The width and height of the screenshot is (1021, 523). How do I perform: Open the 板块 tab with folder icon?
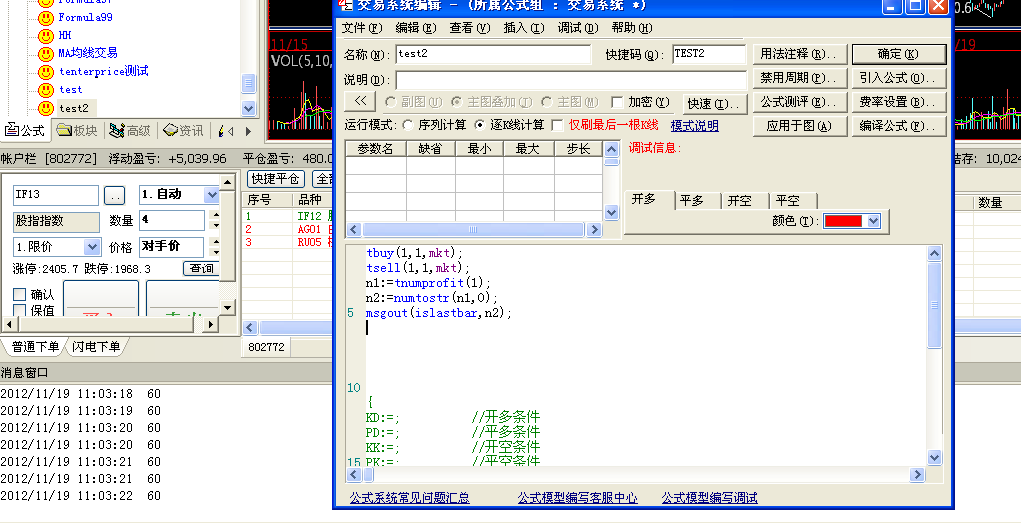(65, 131)
